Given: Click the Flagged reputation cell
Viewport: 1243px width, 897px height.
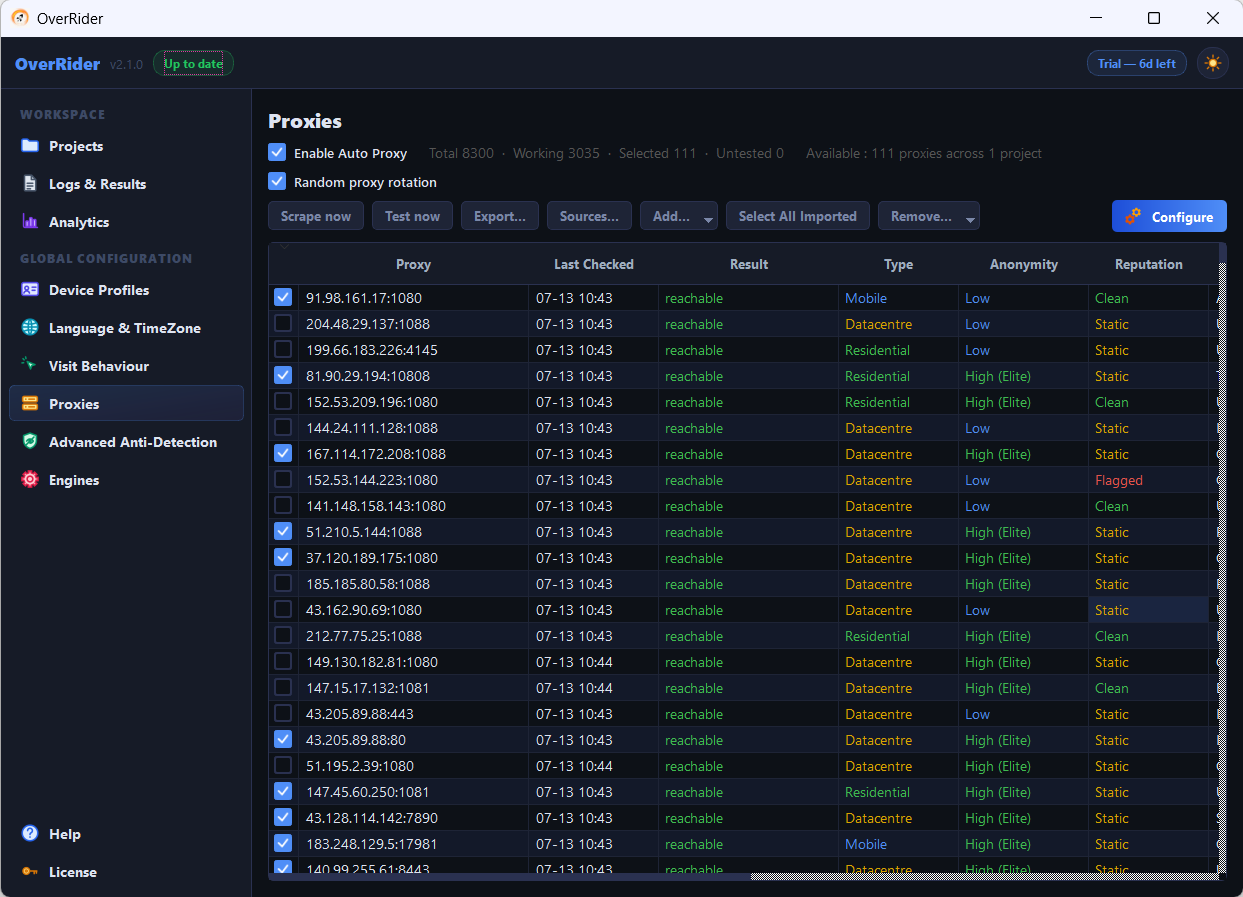Looking at the screenshot, I should [x=1149, y=480].
